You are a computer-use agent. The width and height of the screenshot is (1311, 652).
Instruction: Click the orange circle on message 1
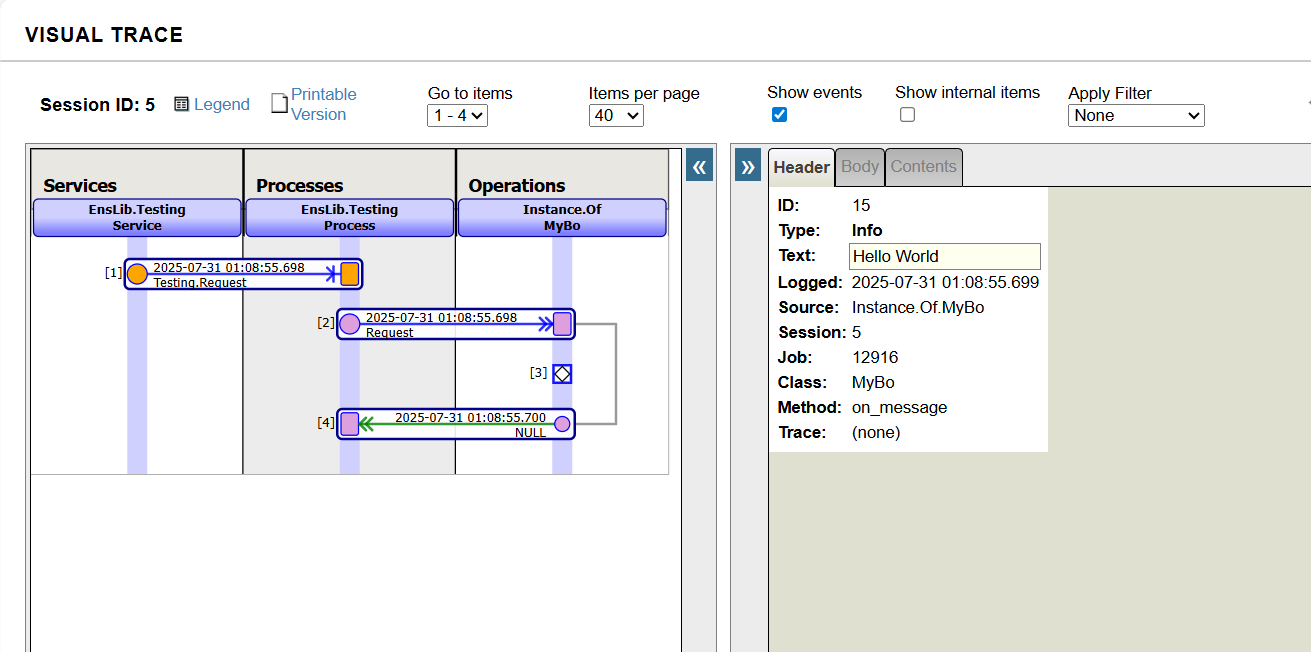(137, 274)
